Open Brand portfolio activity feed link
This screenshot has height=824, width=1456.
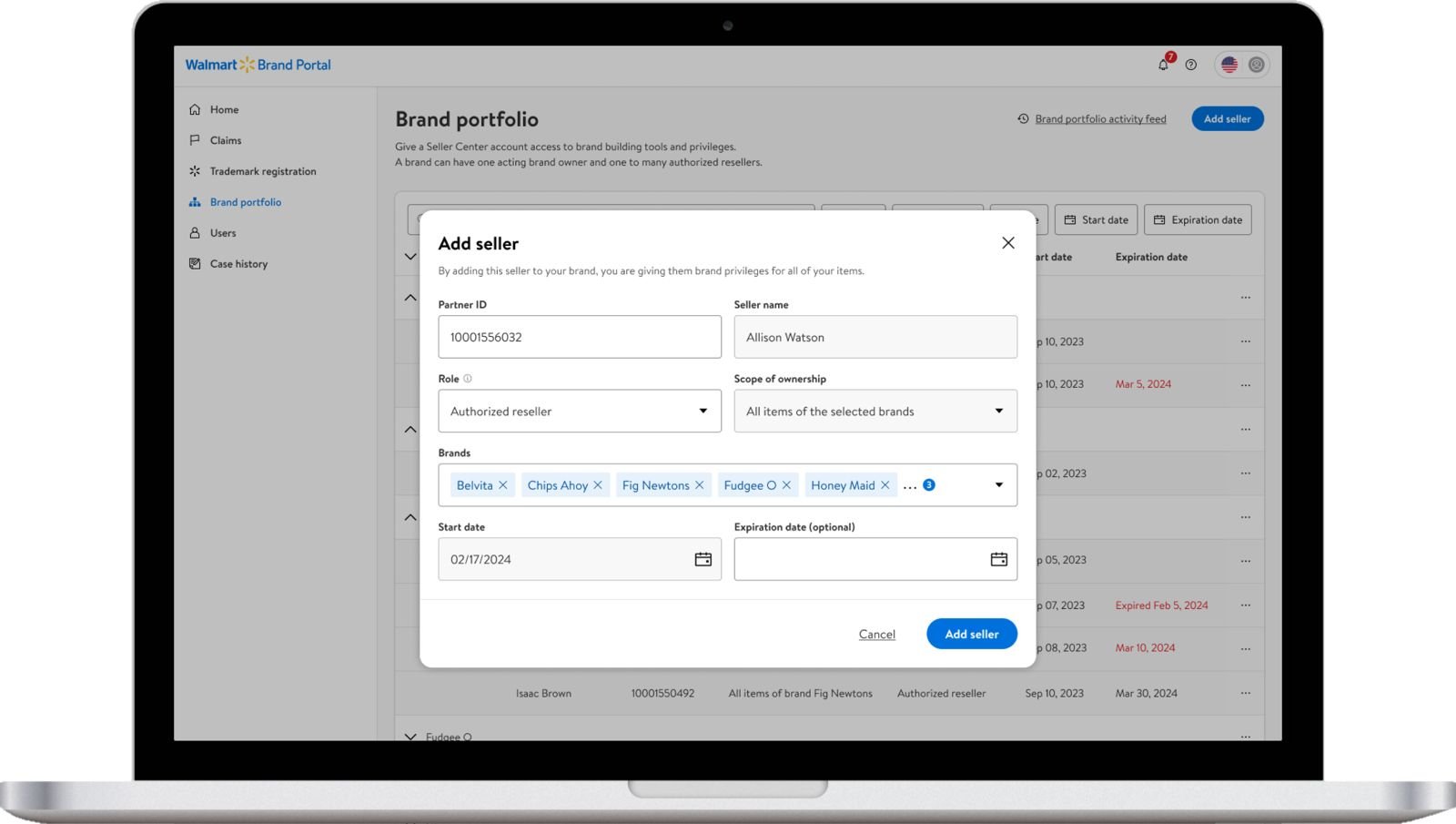click(1100, 119)
